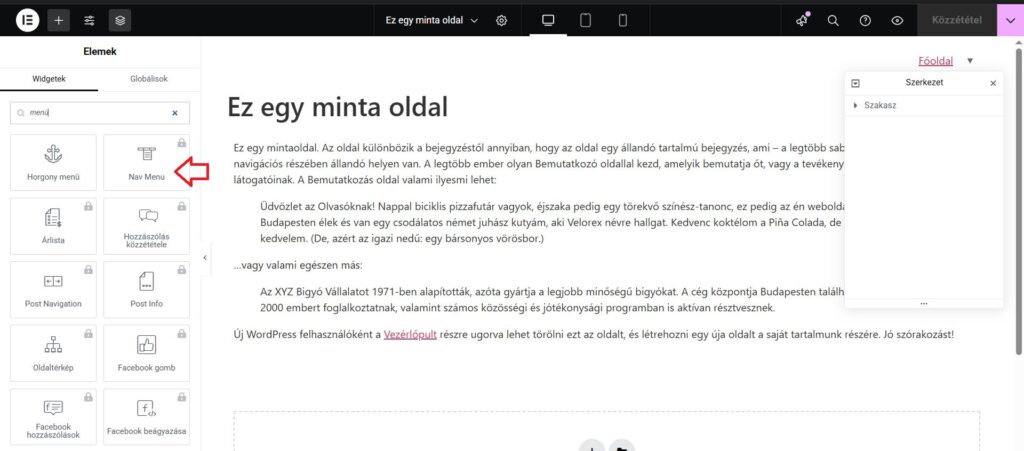1024x451 pixels.
Task: Click the Elemek panel title
Action: point(100,52)
